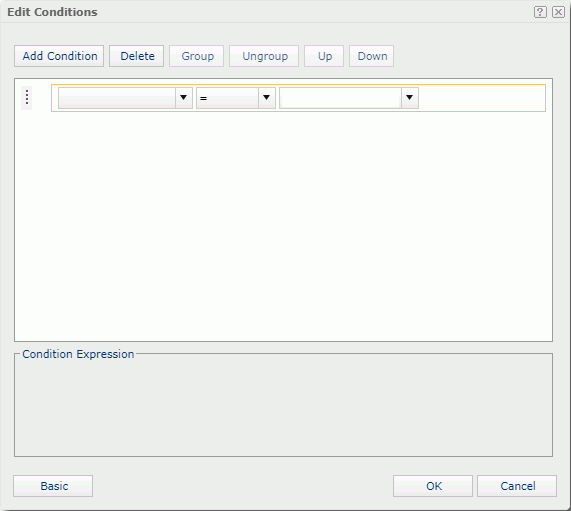This screenshot has width=571, height=511.
Task: Click the dotted condition row handle
Action: click(27, 98)
